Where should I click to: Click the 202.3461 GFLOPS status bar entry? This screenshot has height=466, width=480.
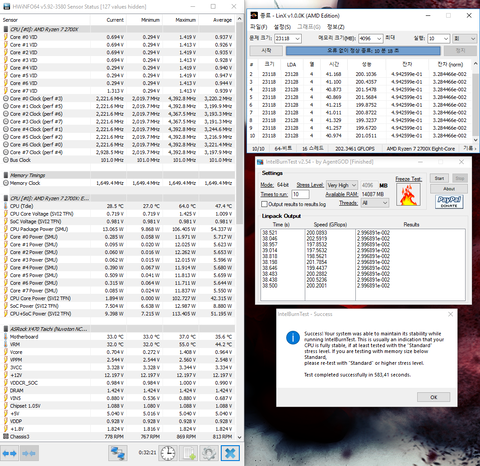(355, 149)
